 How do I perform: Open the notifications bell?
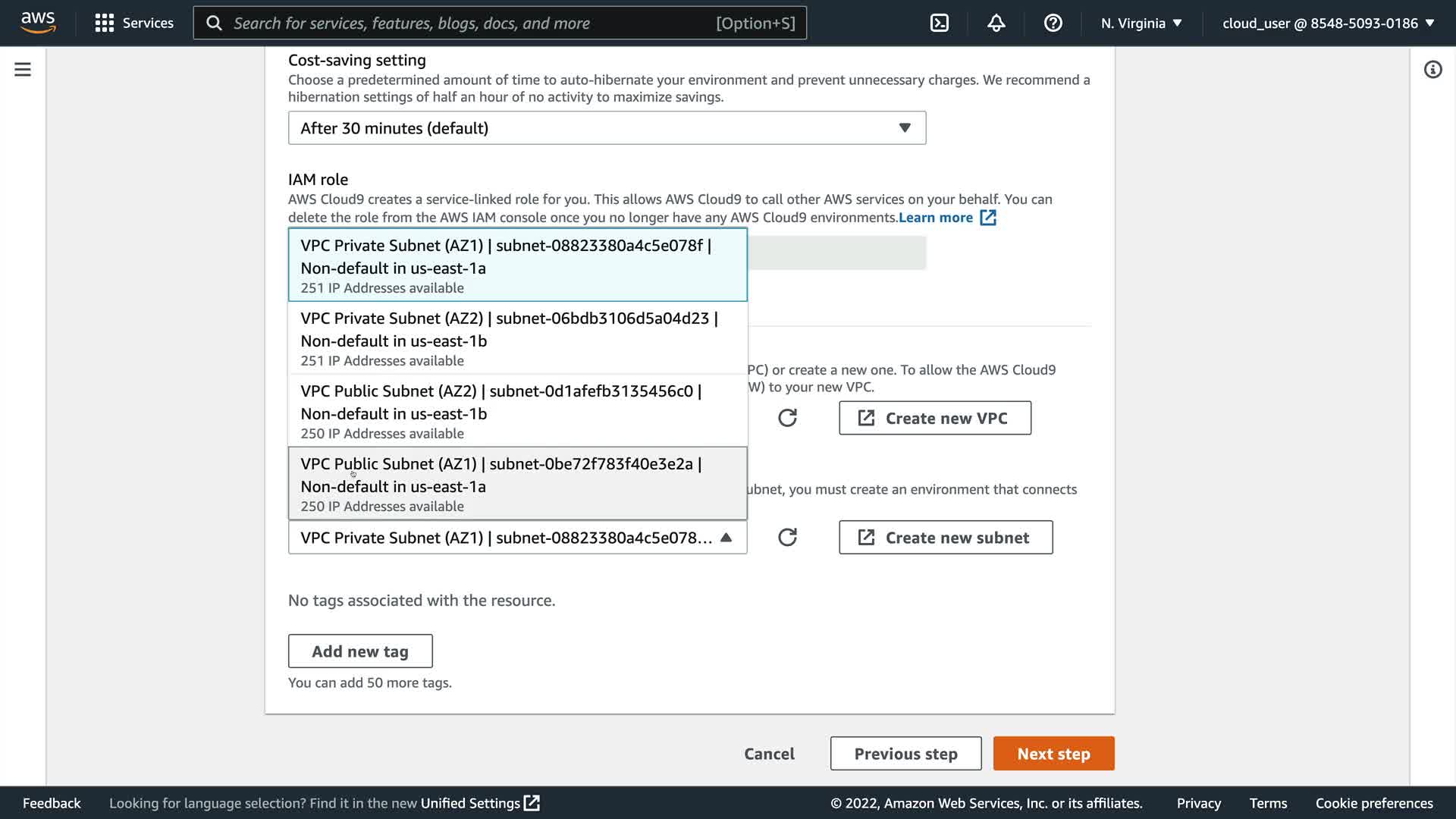pyautogui.click(x=996, y=23)
